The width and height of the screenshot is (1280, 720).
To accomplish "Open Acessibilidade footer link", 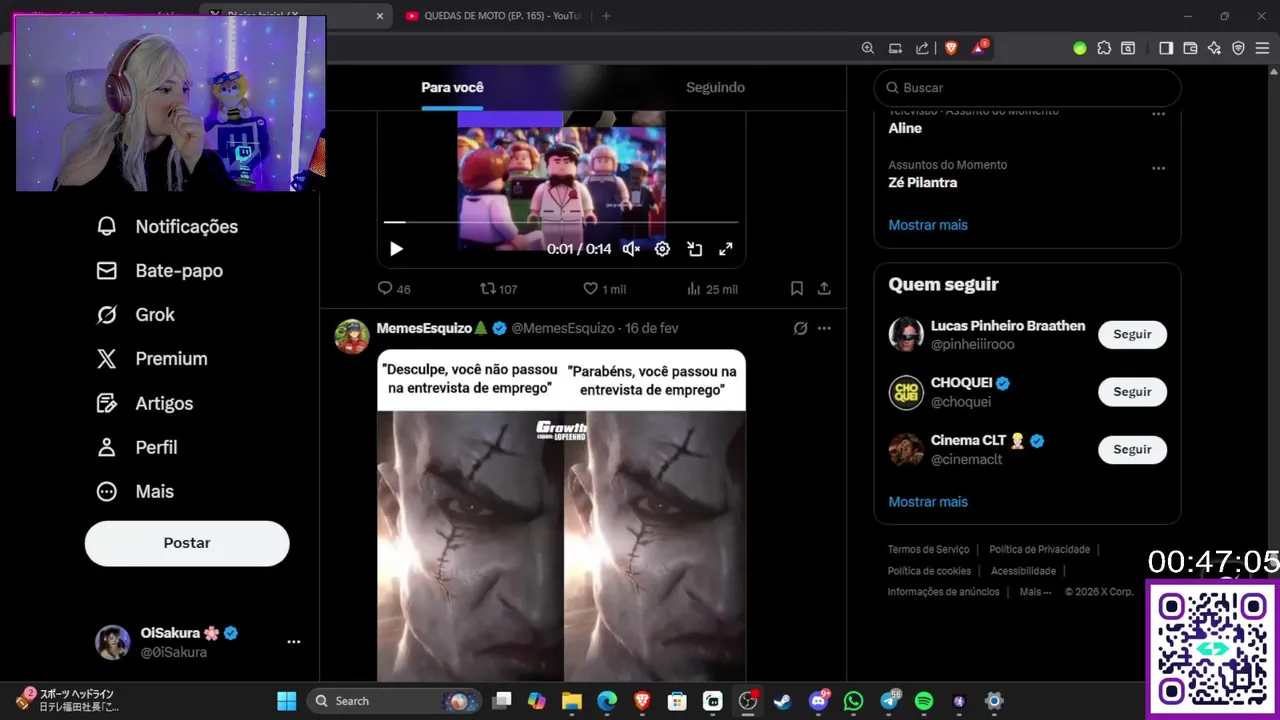I will click(x=1023, y=571).
